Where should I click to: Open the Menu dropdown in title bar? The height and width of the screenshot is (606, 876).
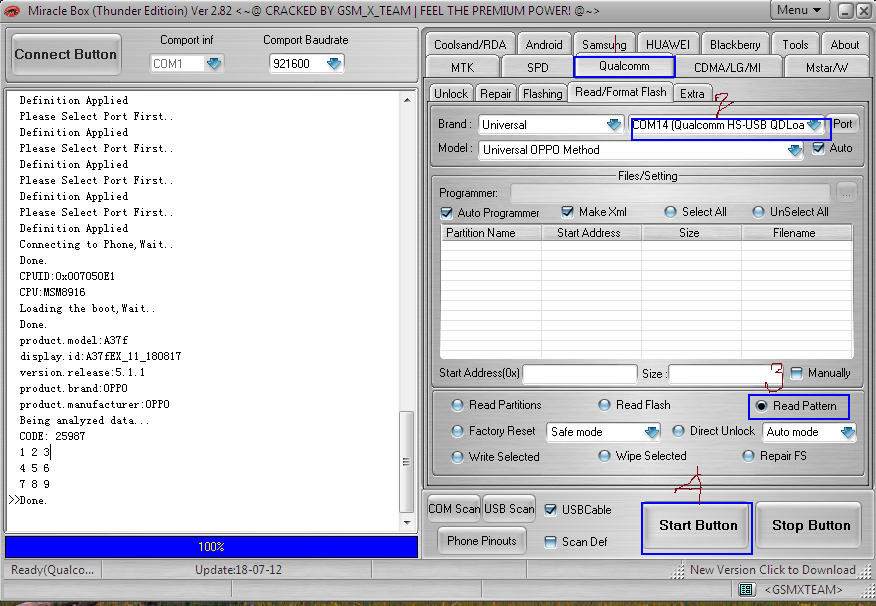(x=799, y=10)
